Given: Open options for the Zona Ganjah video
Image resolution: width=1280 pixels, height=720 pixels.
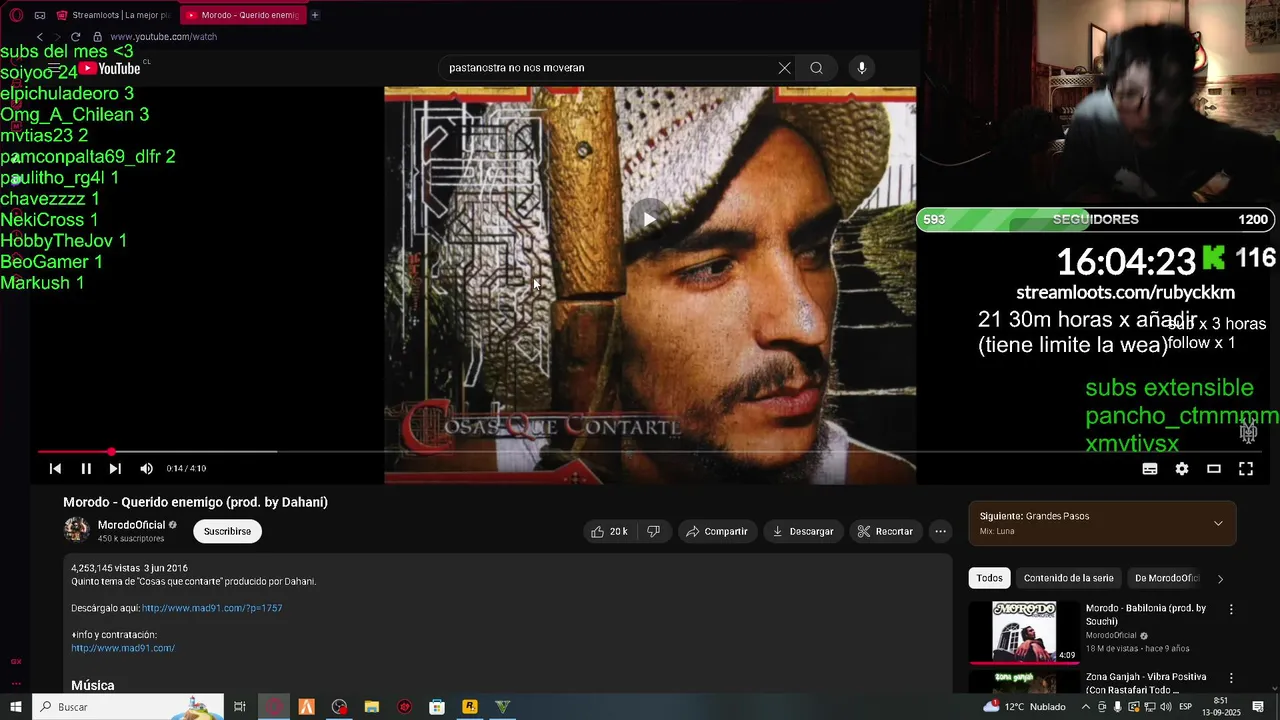Looking at the screenshot, I should (1231, 678).
